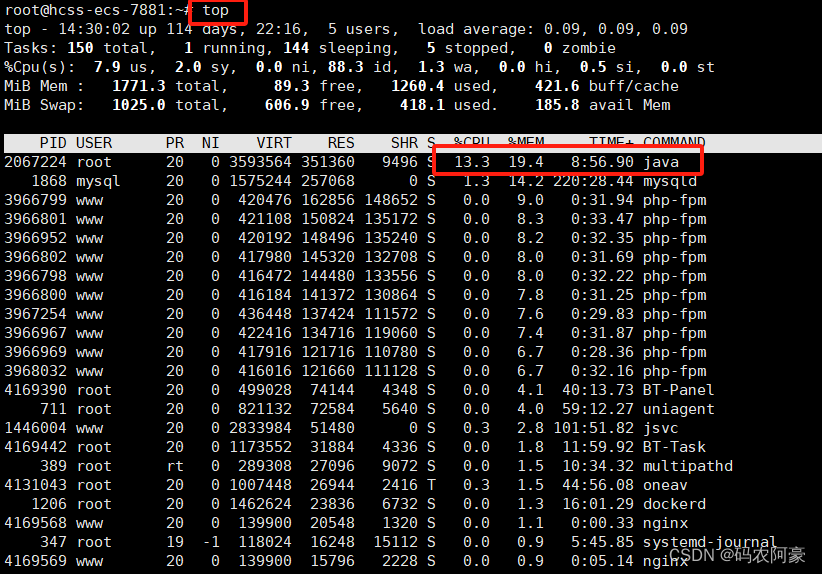Viewport: 822px width, 574px height.
Task: Click SHR value 148652 for php-fpm
Action: 391,200
